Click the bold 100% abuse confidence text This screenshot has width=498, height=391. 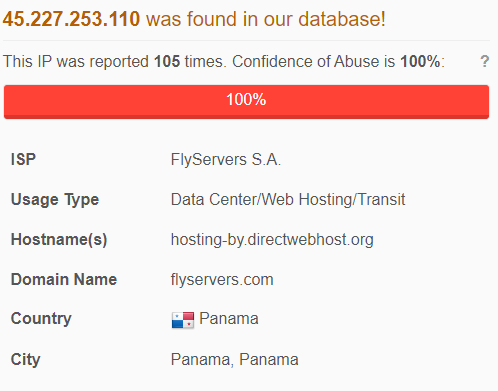(x=420, y=62)
